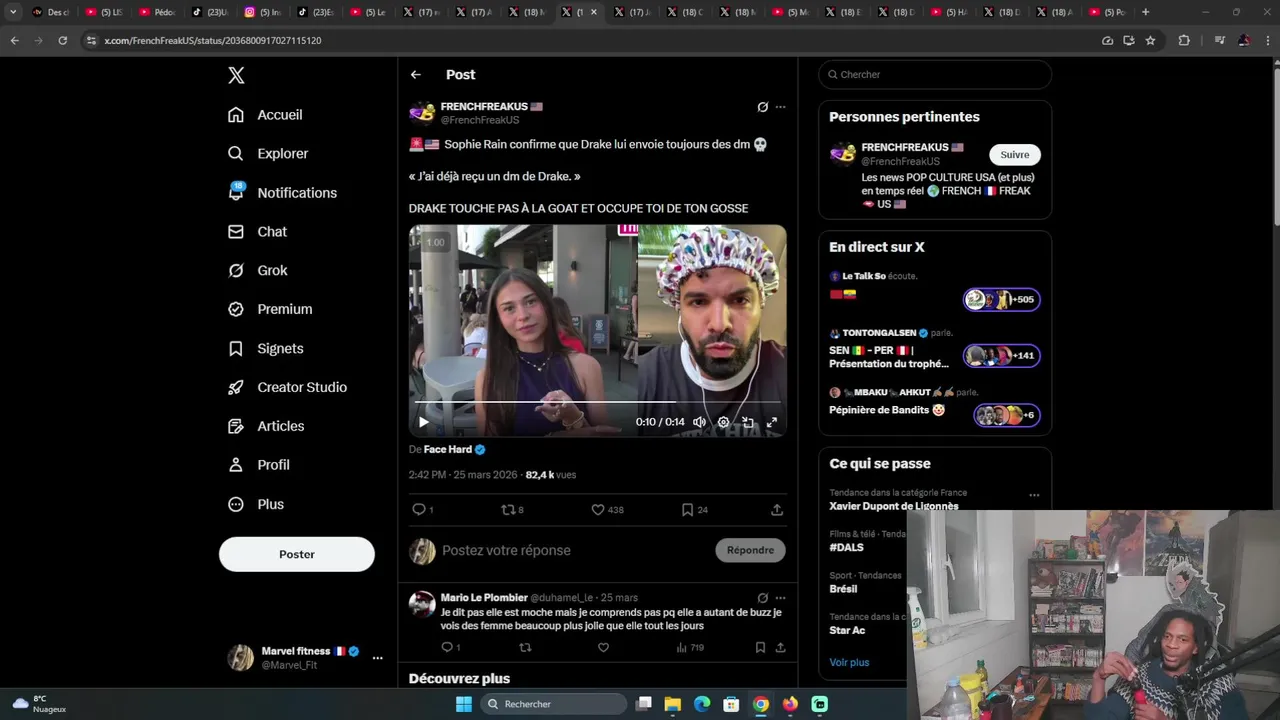The image size is (1280, 720).
Task: Click the Répondre button
Action: click(x=750, y=550)
